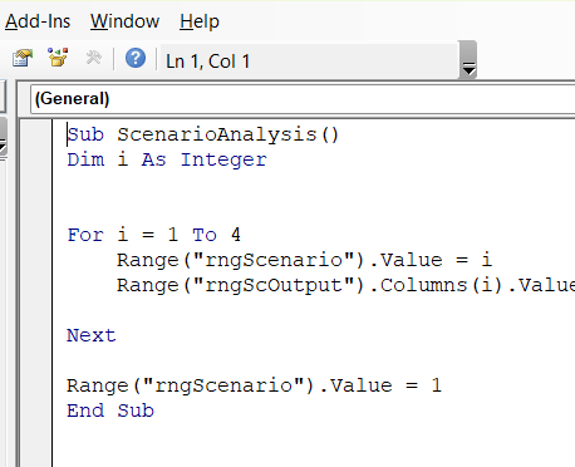Toggle a margin breakpoint beside the Next line
This screenshot has width=575, height=467.
(36, 335)
